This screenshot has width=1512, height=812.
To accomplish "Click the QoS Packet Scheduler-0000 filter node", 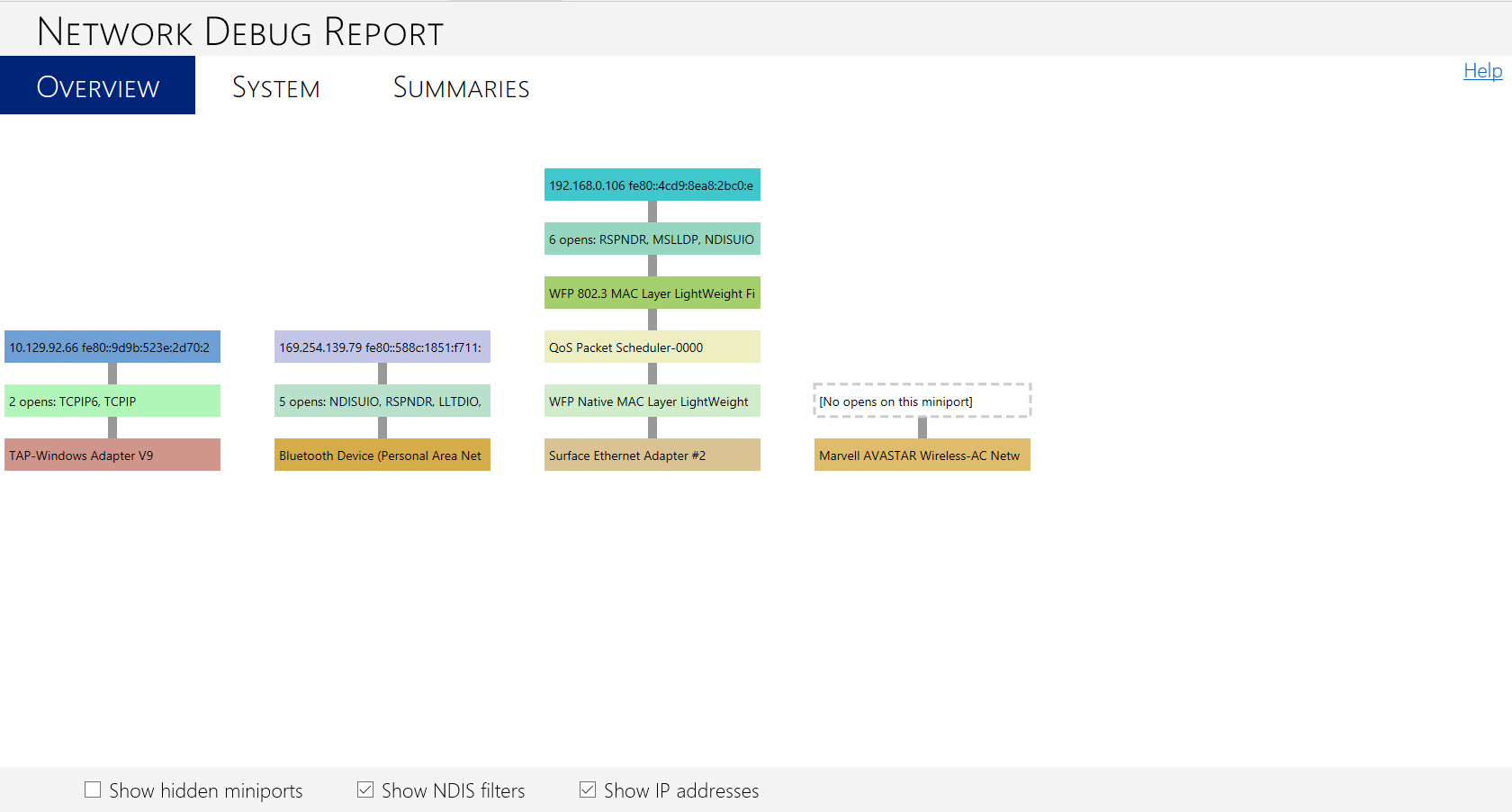I will click(652, 347).
